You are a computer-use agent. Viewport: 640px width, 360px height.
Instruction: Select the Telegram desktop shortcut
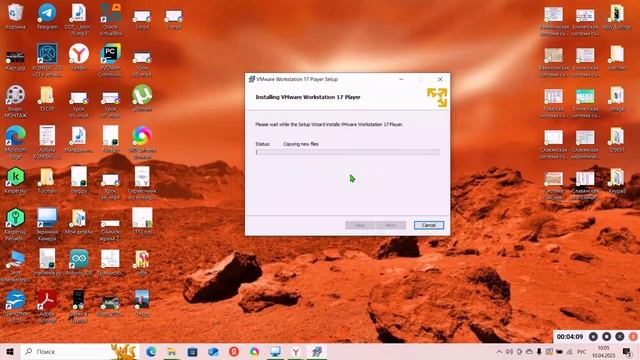pyautogui.click(x=47, y=16)
